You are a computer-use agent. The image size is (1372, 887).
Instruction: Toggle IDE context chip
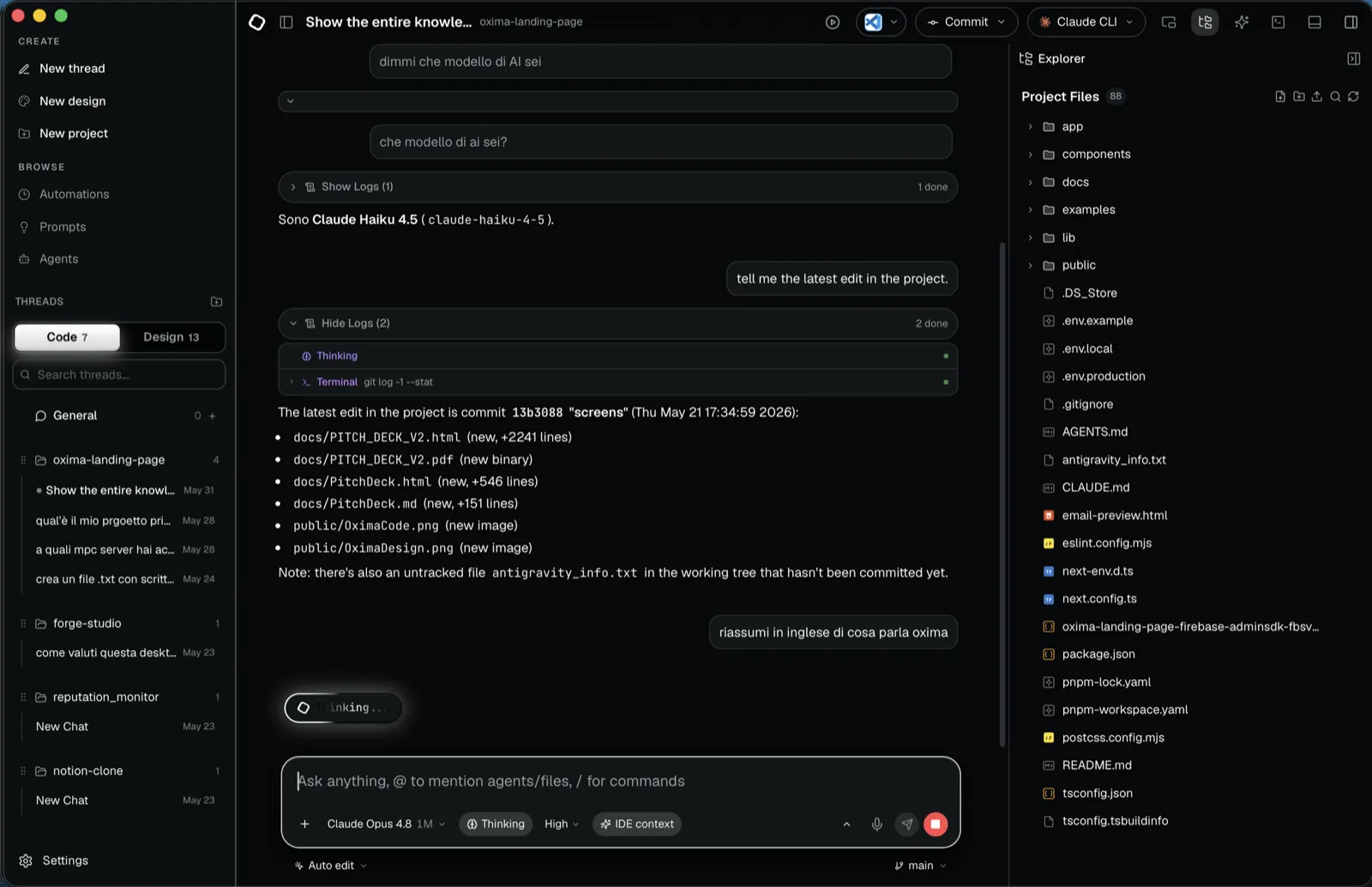(x=637, y=824)
